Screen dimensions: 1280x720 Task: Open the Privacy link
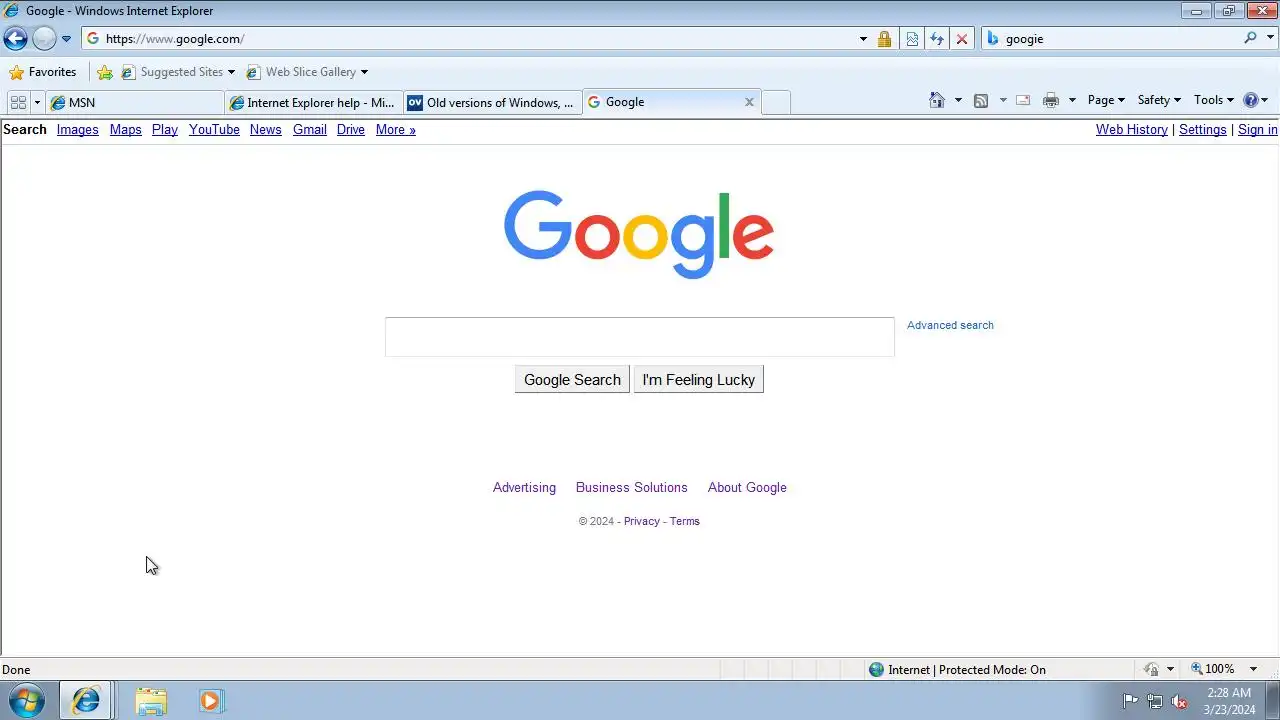pos(642,521)
